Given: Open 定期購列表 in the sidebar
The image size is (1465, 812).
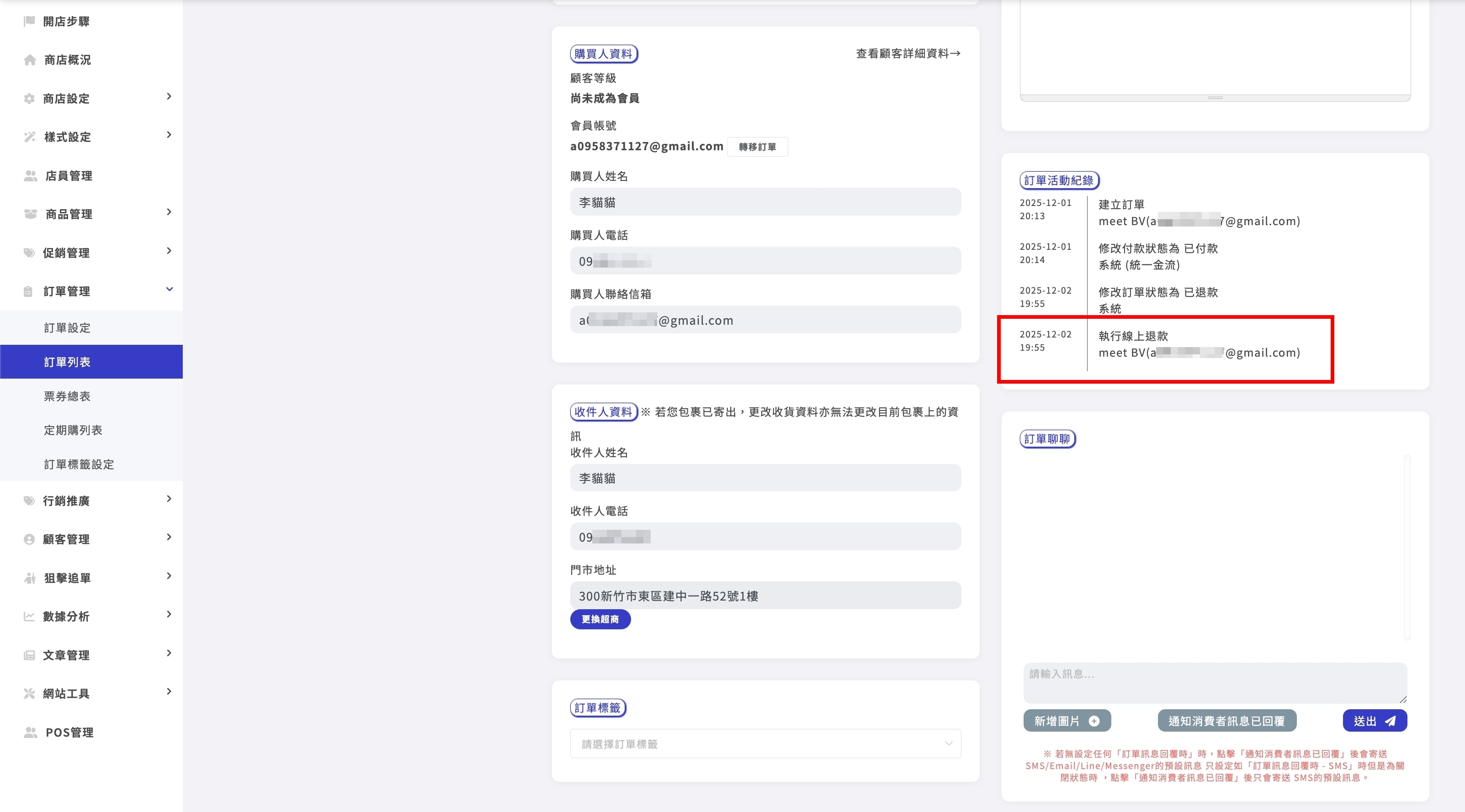Looking at the screenshot, I should (91, 430).
